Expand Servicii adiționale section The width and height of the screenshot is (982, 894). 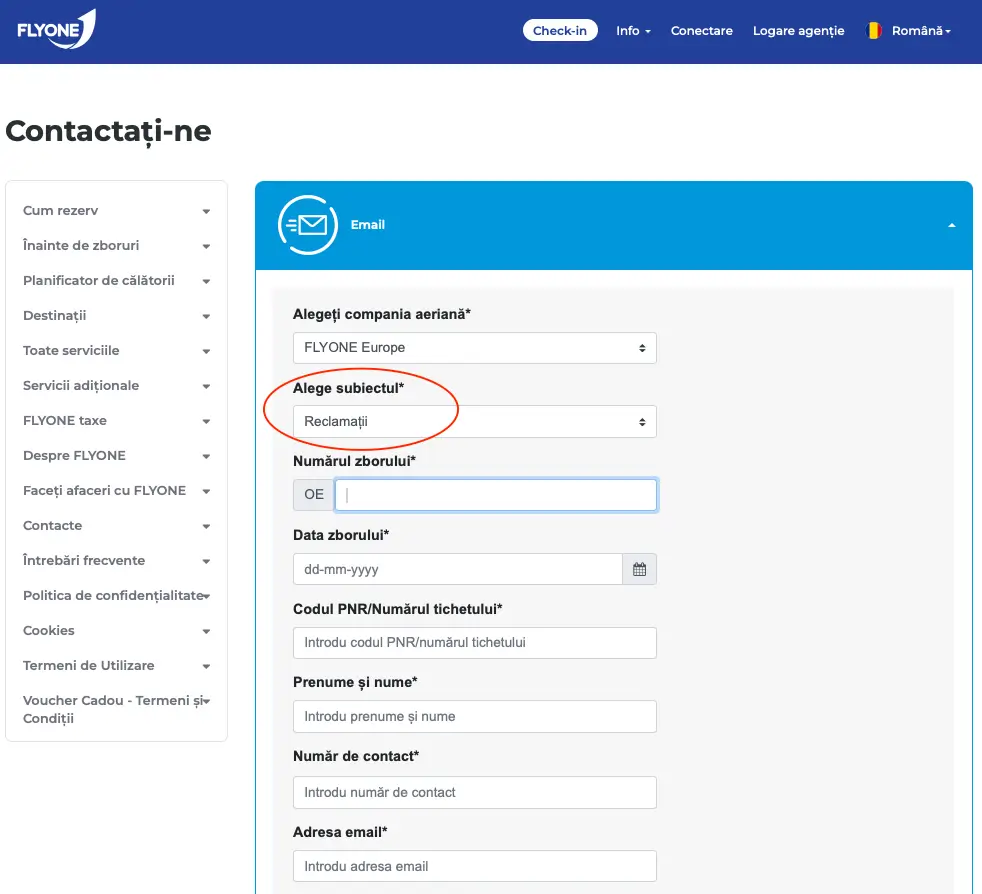116,386
